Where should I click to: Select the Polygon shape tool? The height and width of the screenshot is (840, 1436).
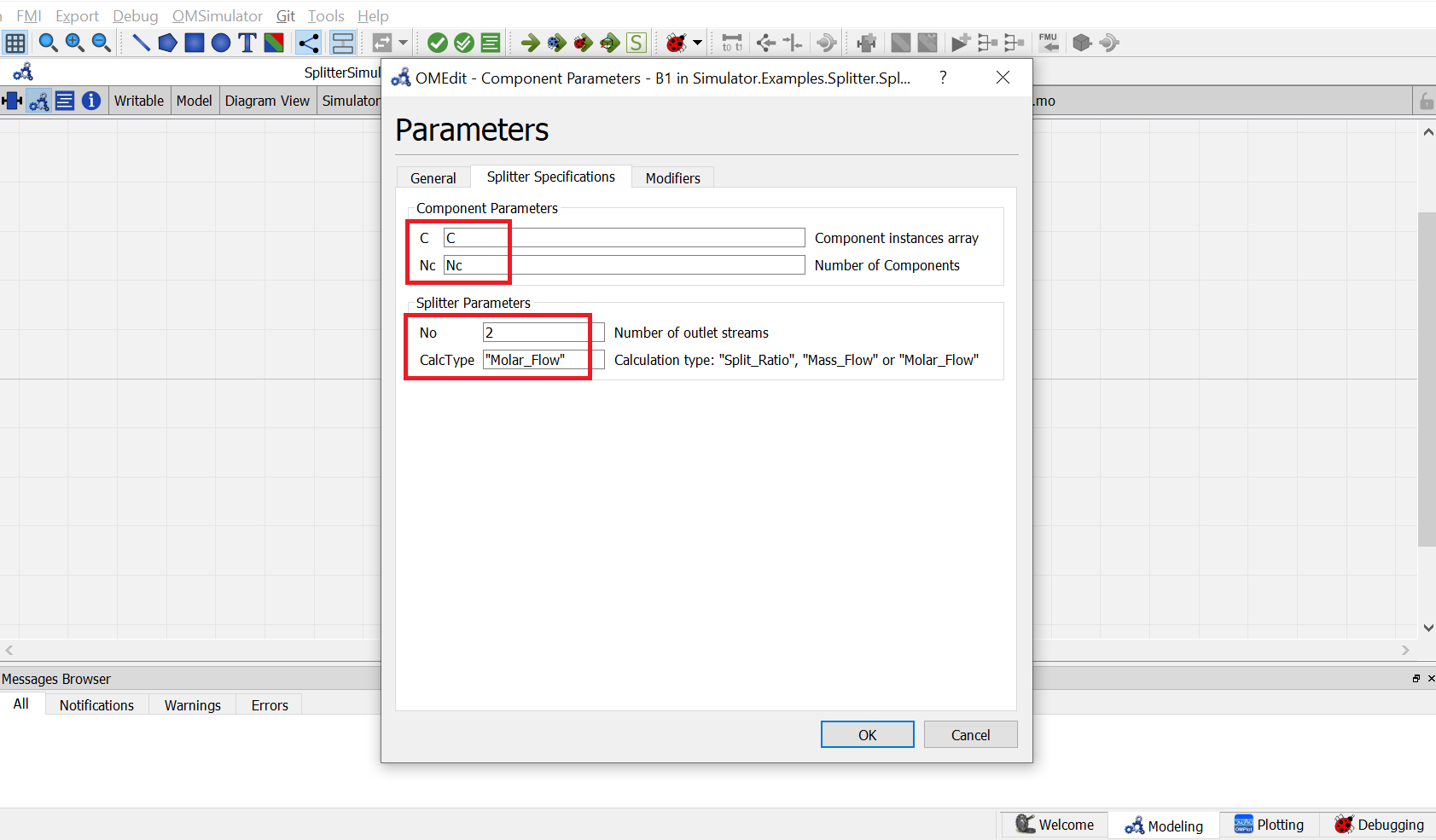click(168, 43)
